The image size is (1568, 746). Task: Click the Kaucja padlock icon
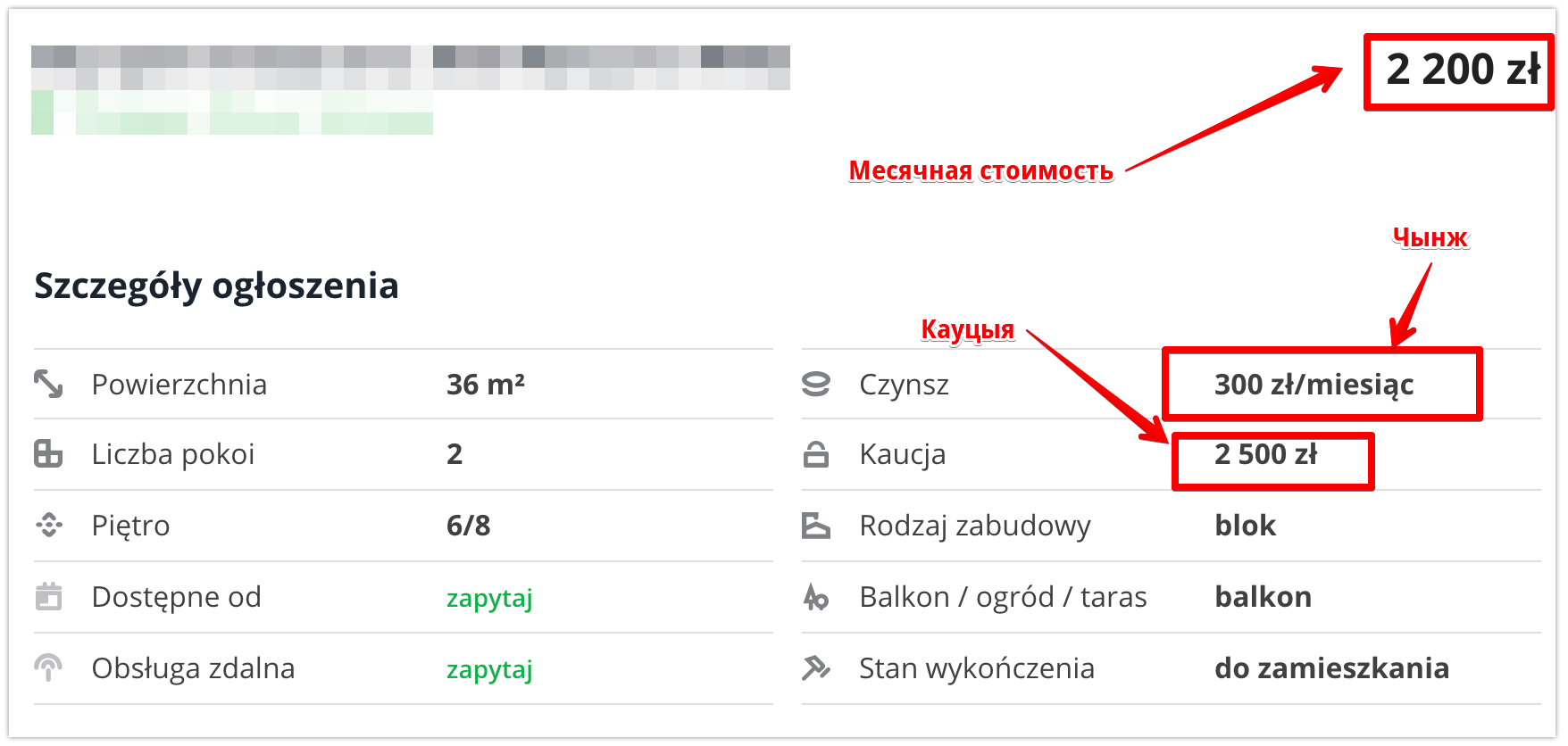[816, 453]
